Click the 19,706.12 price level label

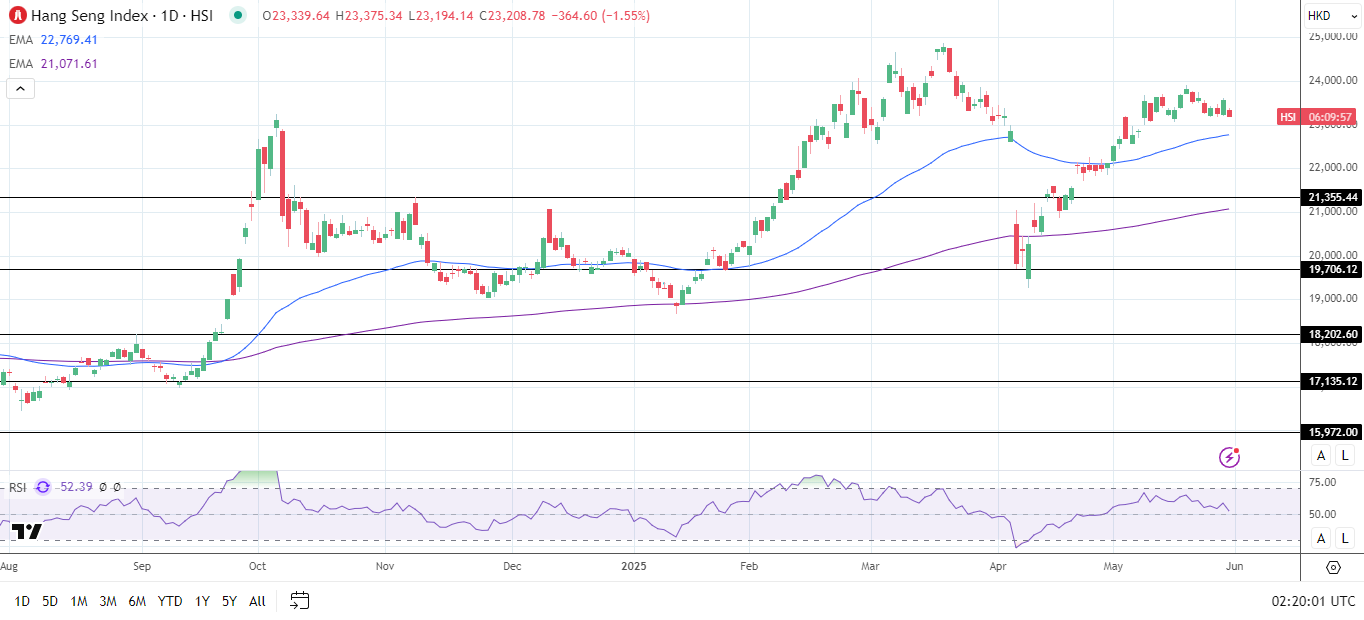pyautogui.click(x=1333, y=269)
